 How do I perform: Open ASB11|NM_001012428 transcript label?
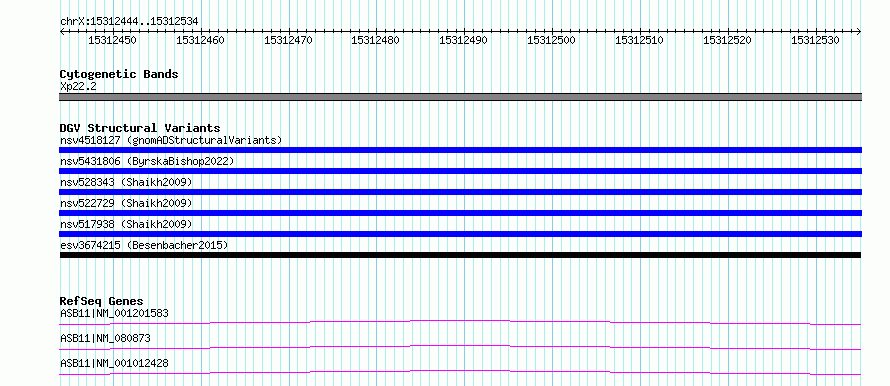(114, 363)
